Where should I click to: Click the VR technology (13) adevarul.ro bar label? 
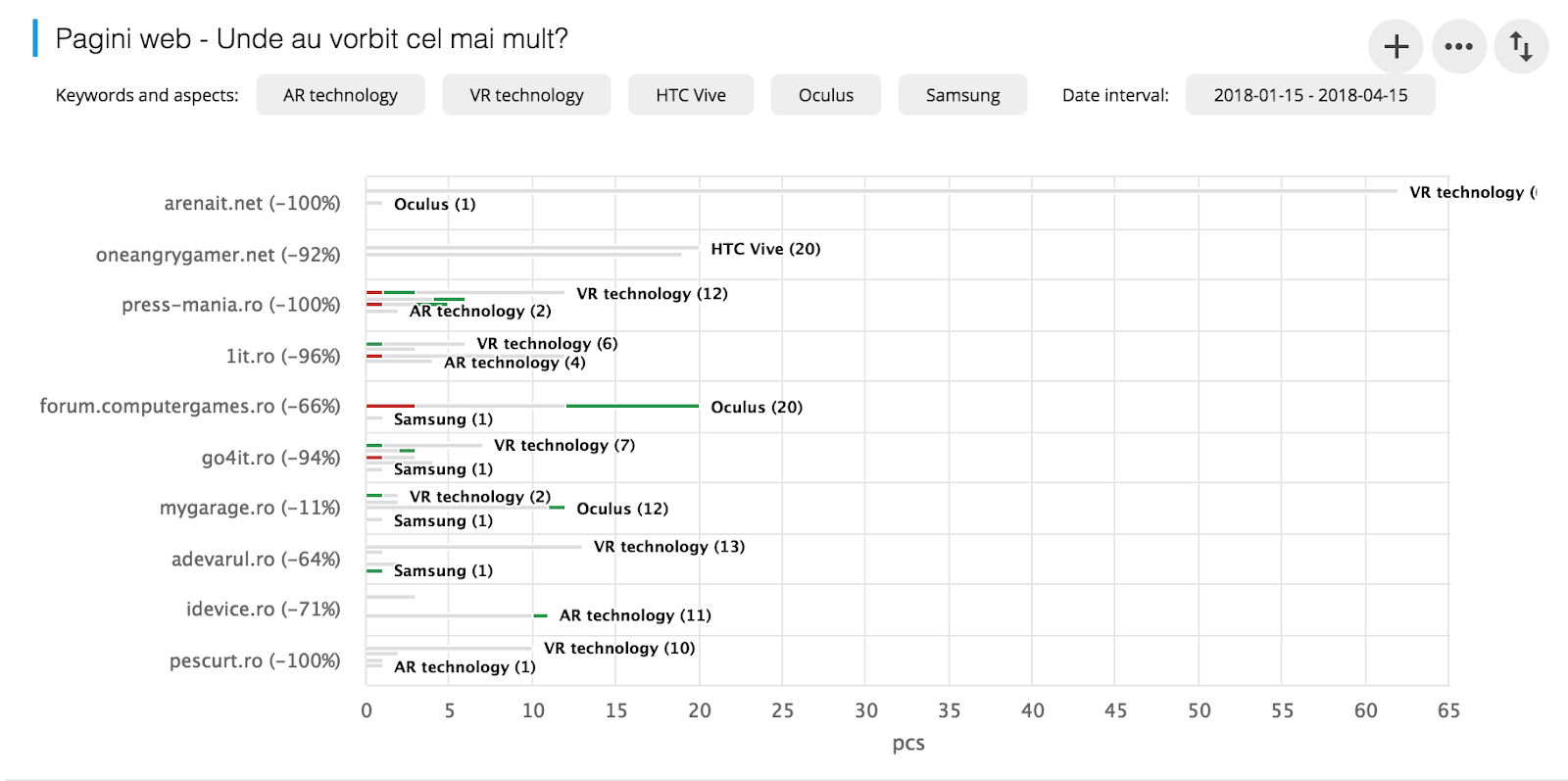click(669, 546)
